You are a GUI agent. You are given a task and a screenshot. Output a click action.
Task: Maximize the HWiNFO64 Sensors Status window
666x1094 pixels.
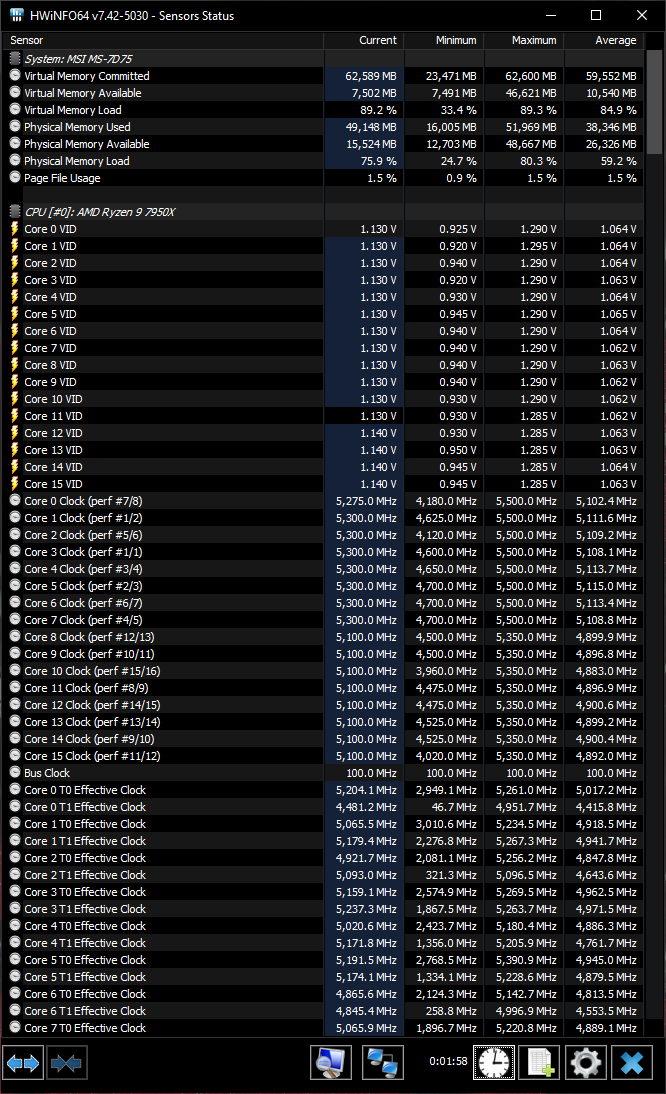point(596,15)
